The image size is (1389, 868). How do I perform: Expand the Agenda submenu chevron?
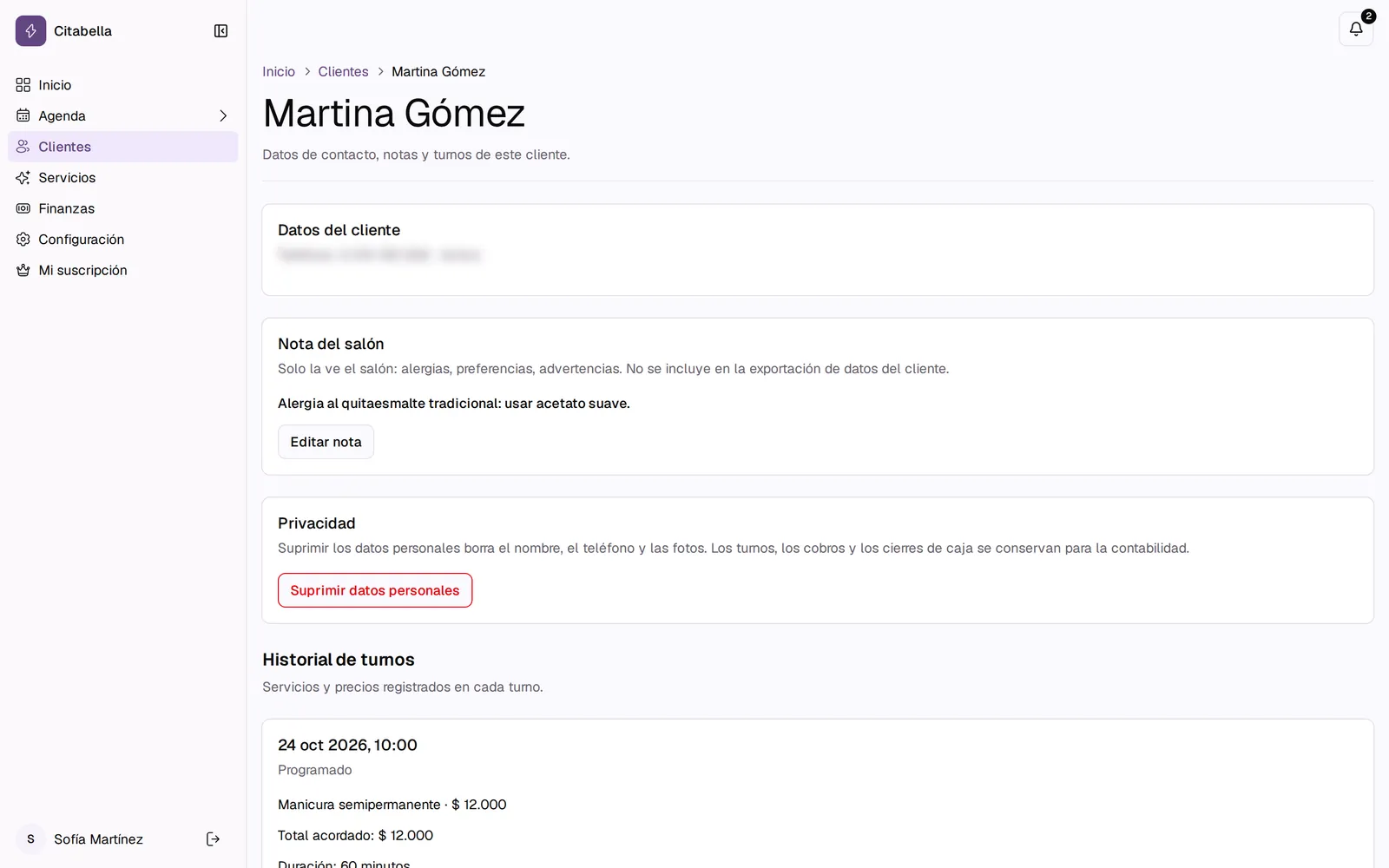222,115
